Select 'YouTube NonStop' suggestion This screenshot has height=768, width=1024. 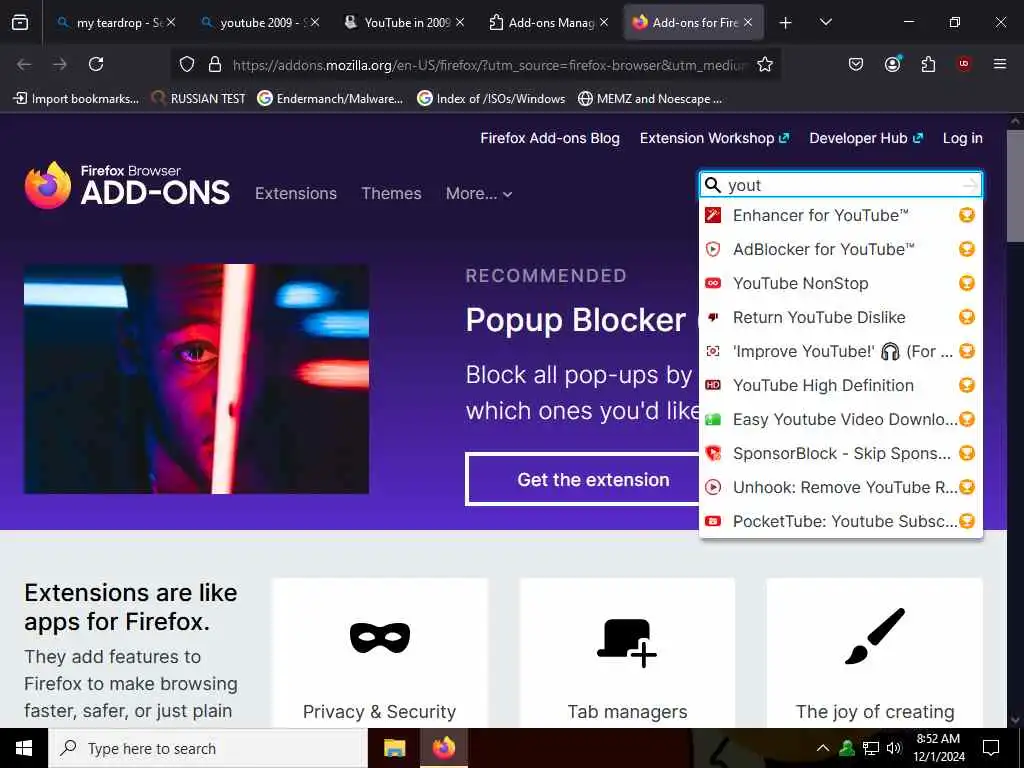point(840,283)
